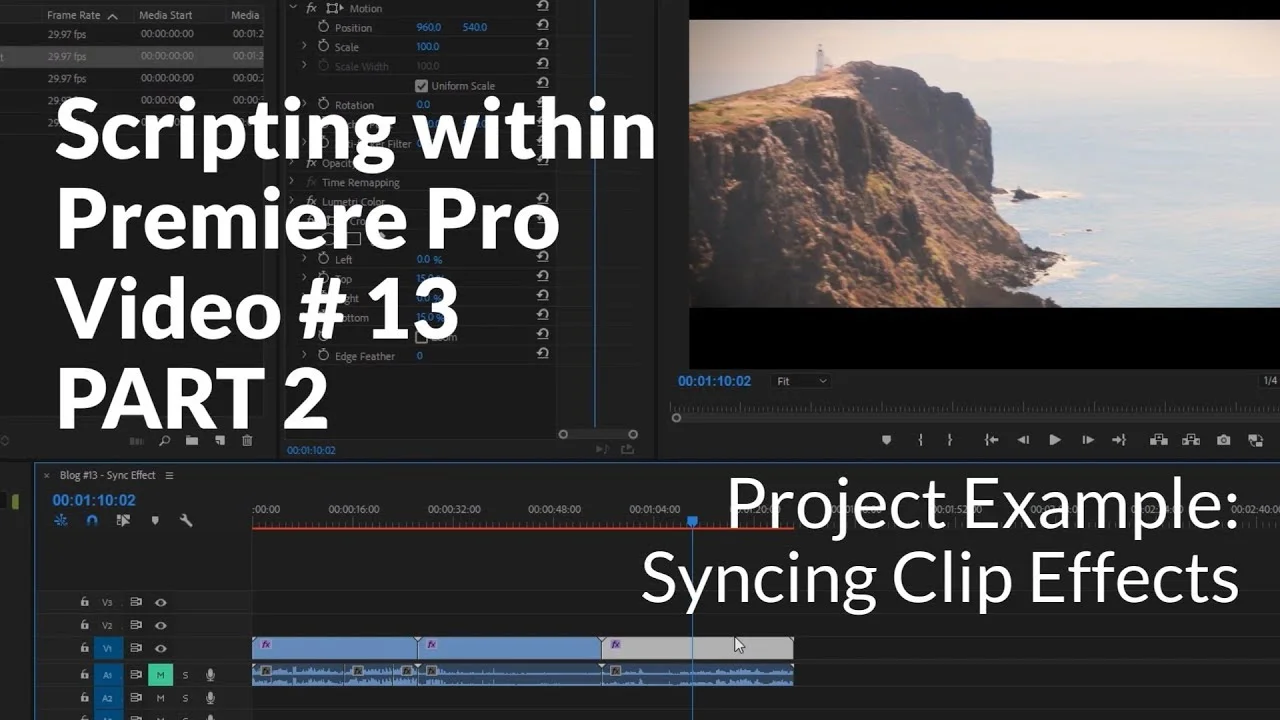Screen dimensions: 1280x720
Task: Add a marker in the timeline
Action: coord(154,520)
